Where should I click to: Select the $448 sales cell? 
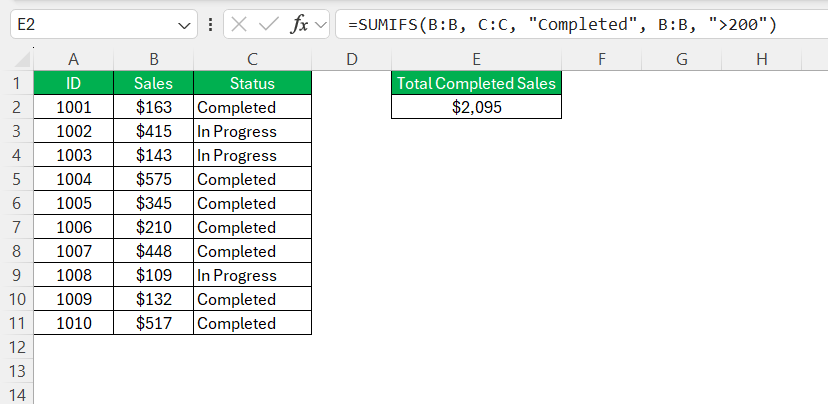coord(154,251)
